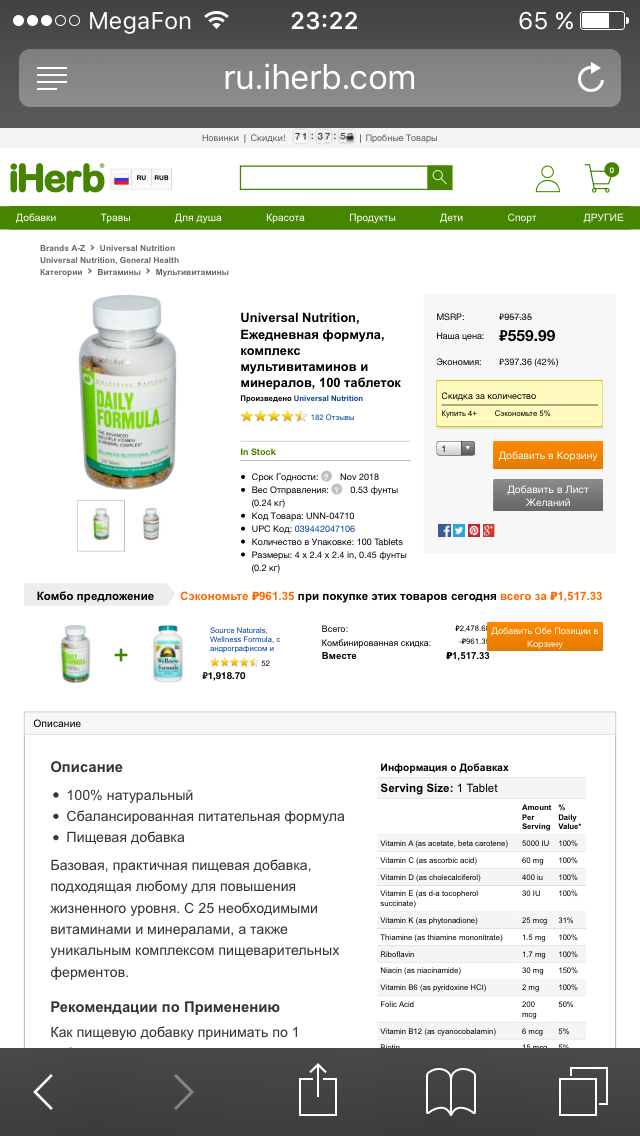Tap the Safari share icon
640x1136 pixels.
pos(318,1092)
